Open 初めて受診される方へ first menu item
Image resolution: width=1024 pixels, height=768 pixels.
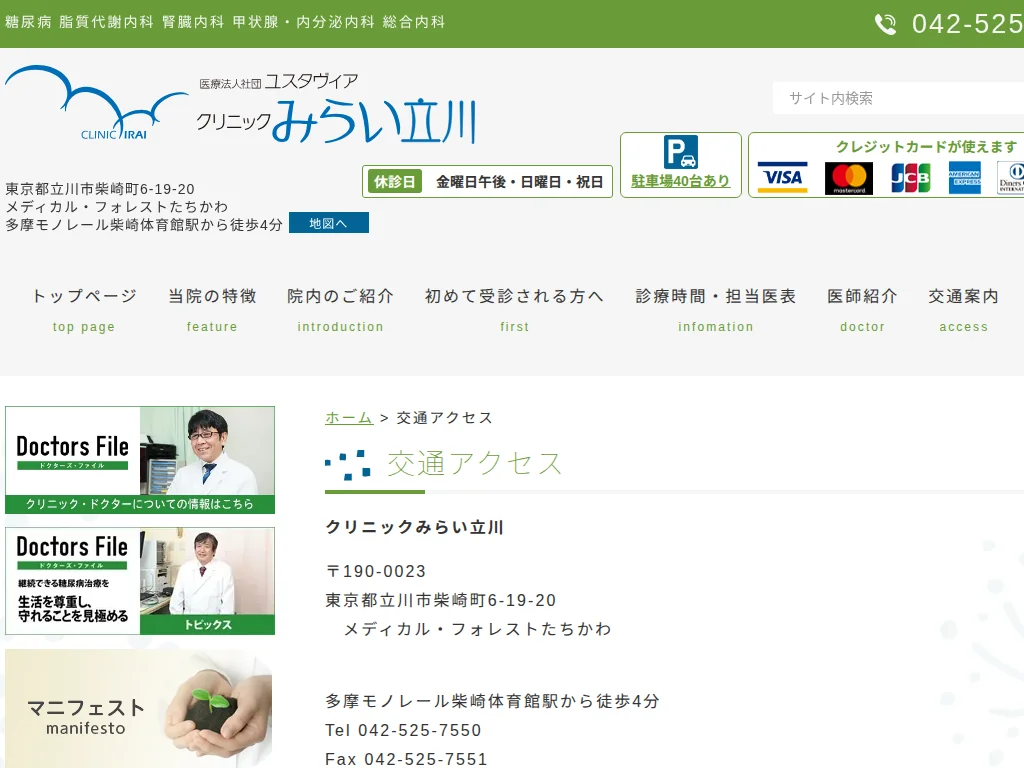[514, 310]
